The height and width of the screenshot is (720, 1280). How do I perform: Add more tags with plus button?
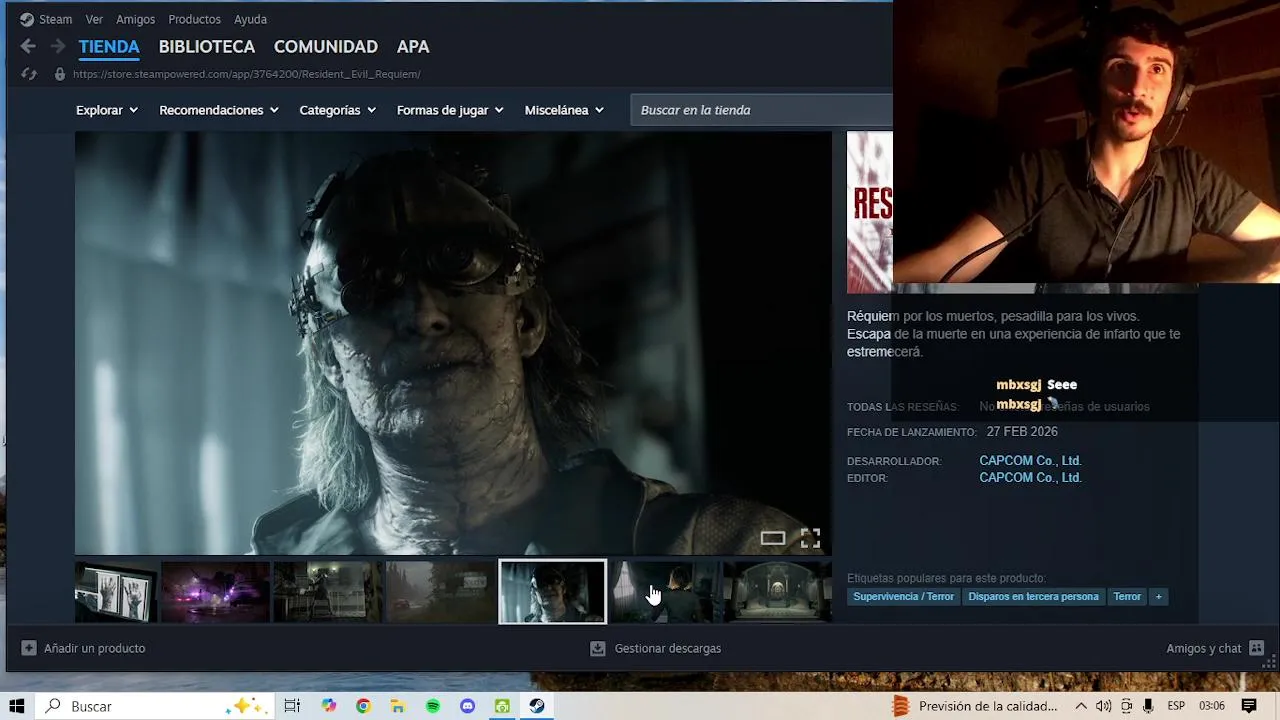point(1159,597)
